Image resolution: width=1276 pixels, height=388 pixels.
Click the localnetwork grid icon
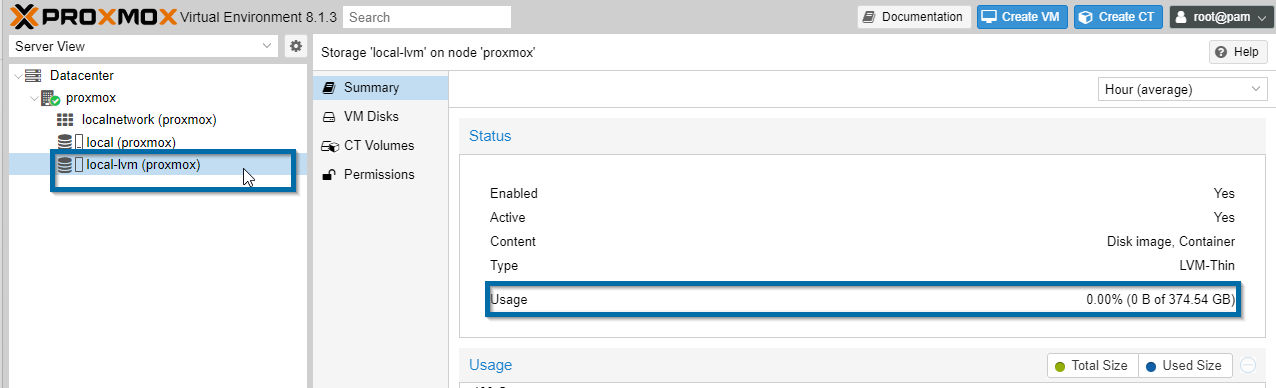[65, 119]
